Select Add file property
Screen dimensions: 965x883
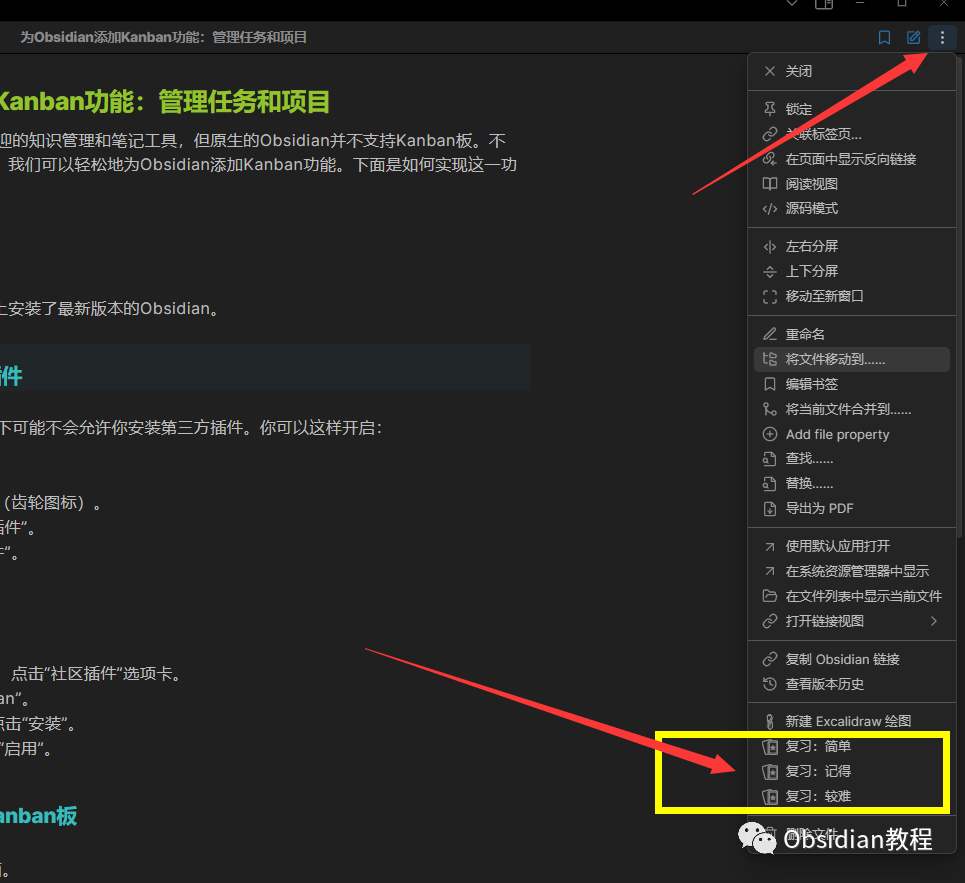[x=852, y=434]
